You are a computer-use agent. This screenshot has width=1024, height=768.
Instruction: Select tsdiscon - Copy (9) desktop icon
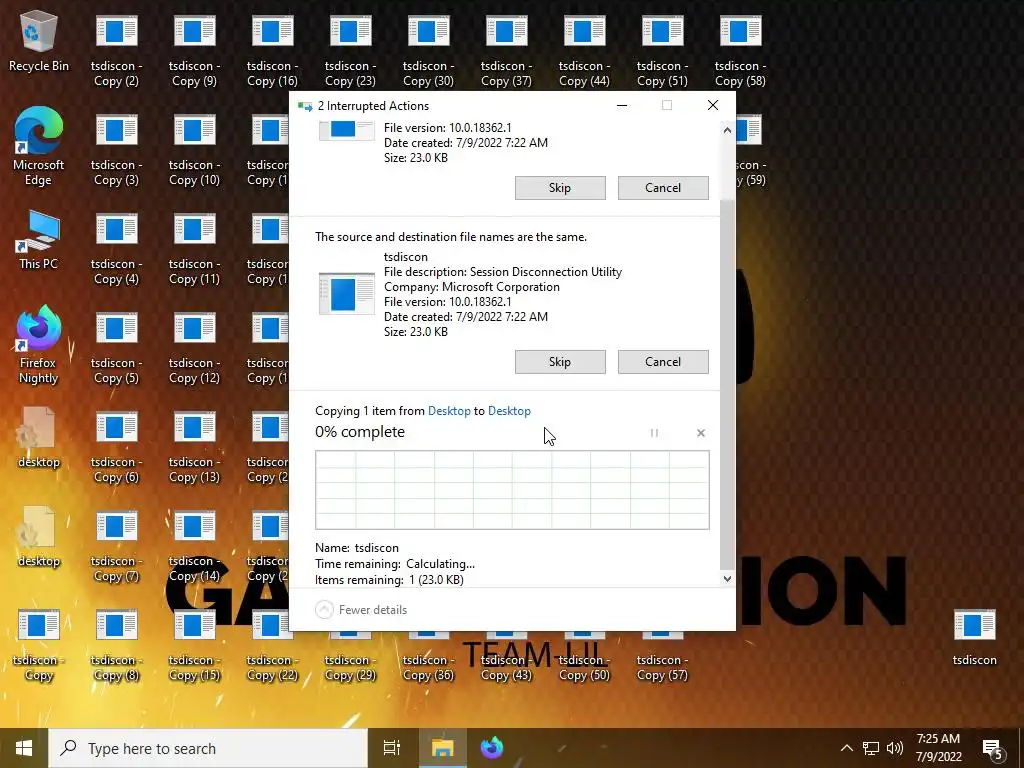point(194,52)
